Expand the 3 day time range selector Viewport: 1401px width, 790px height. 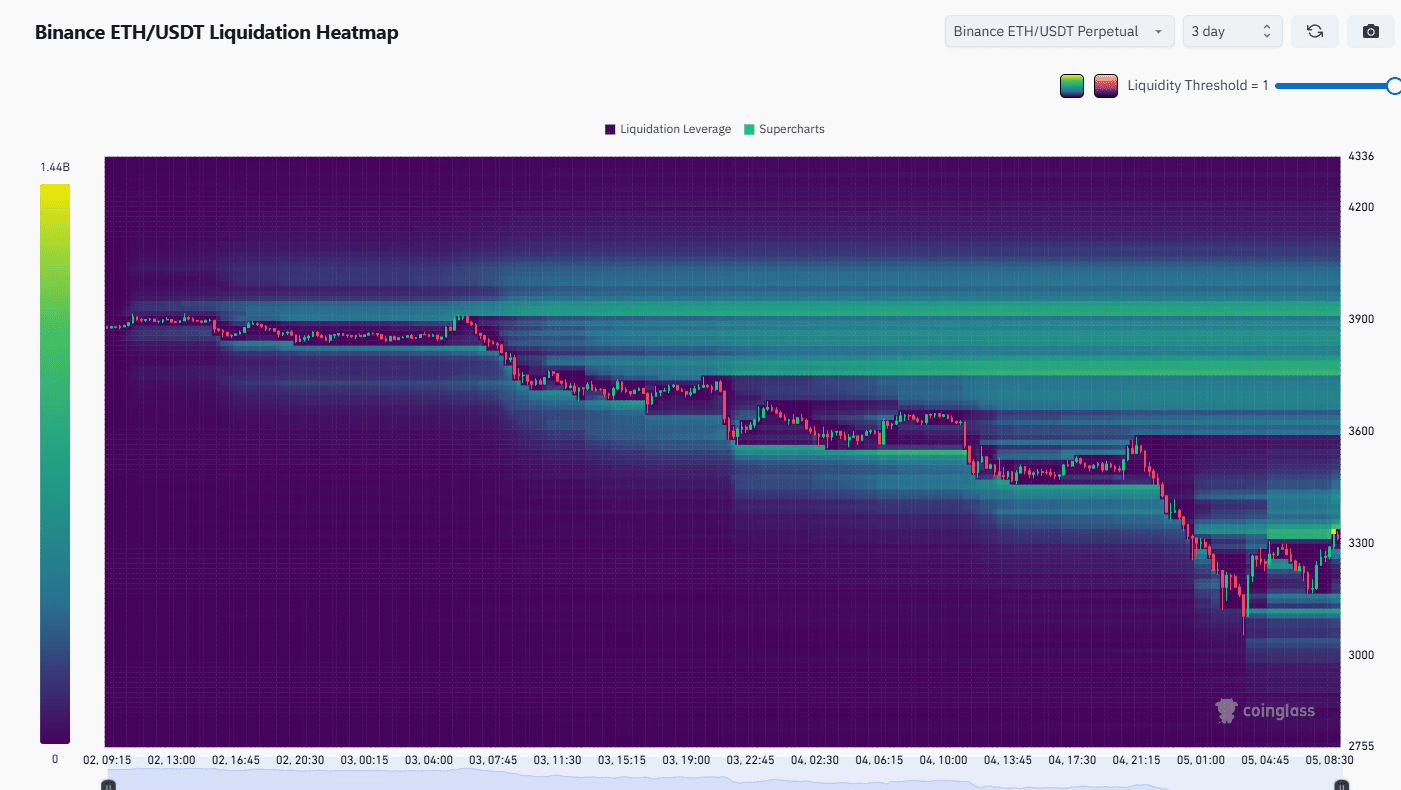click(x=1232, y=31)
